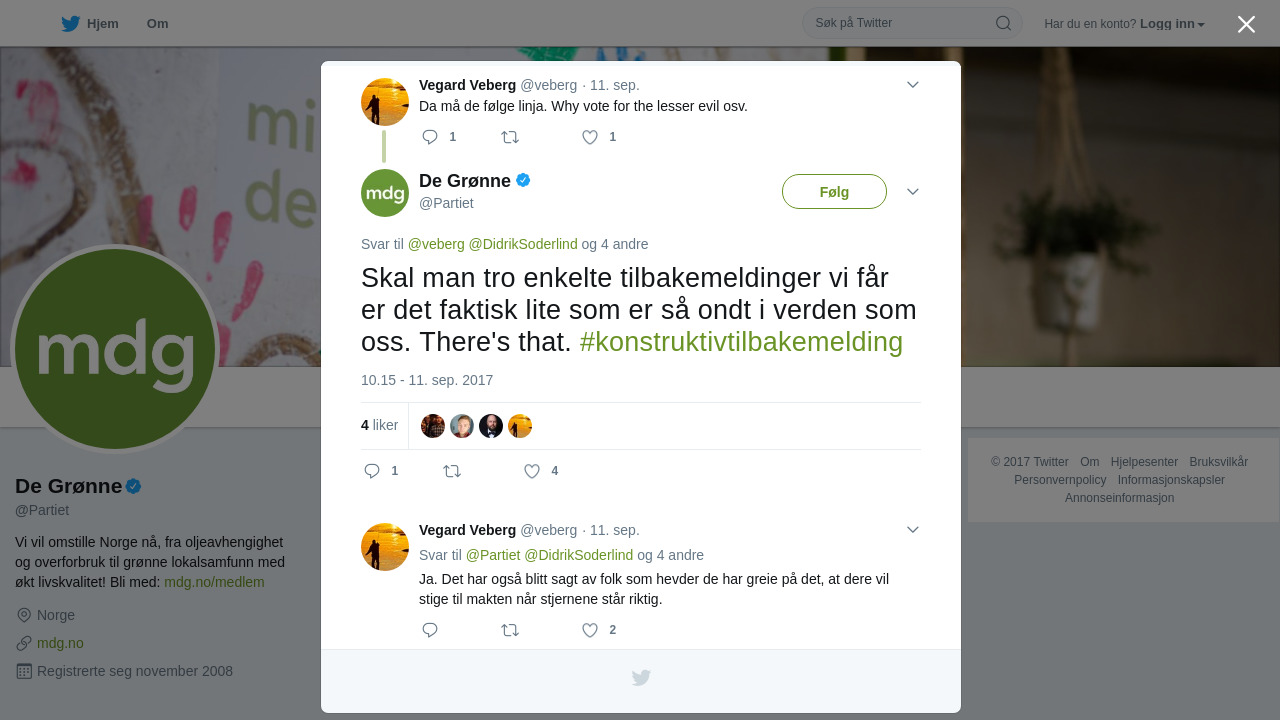Image resolution: width=1280 pixels, height=720 pixels.
Task: Go to the Hjem tab
Action: (90, 23)
